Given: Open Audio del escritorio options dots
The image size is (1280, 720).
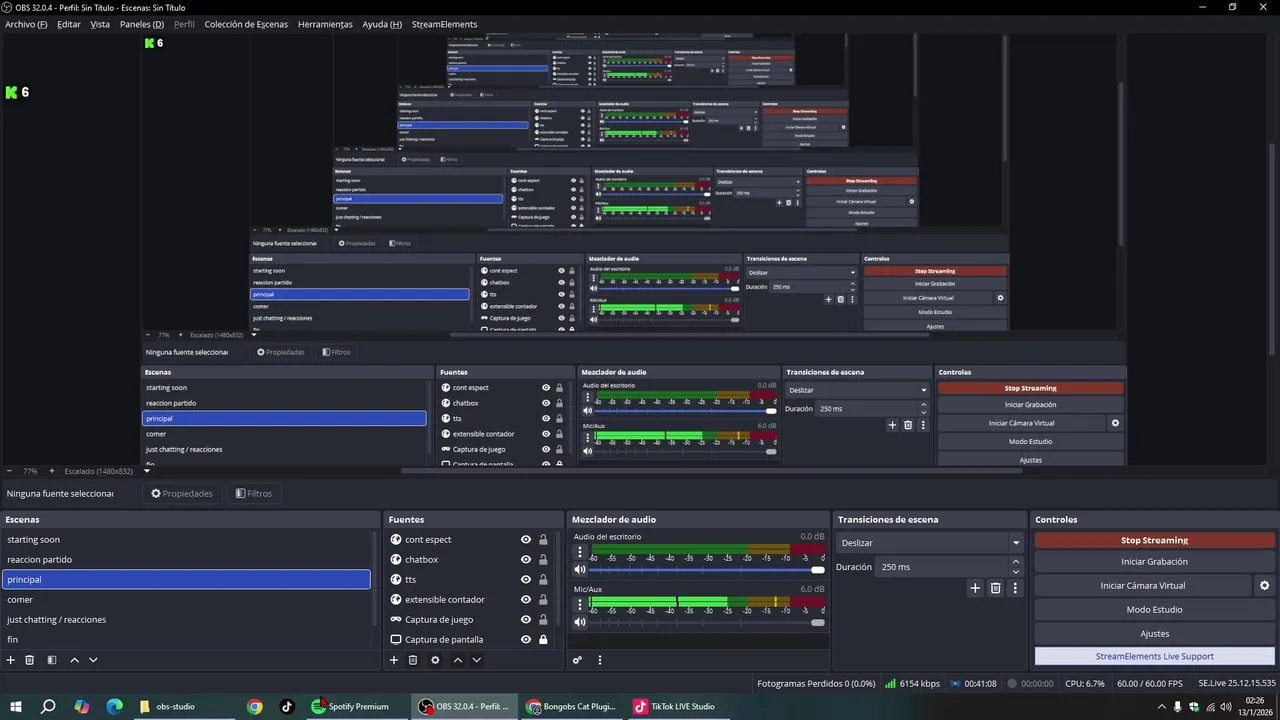Looking at the screenshot, I should coord(579,552).
